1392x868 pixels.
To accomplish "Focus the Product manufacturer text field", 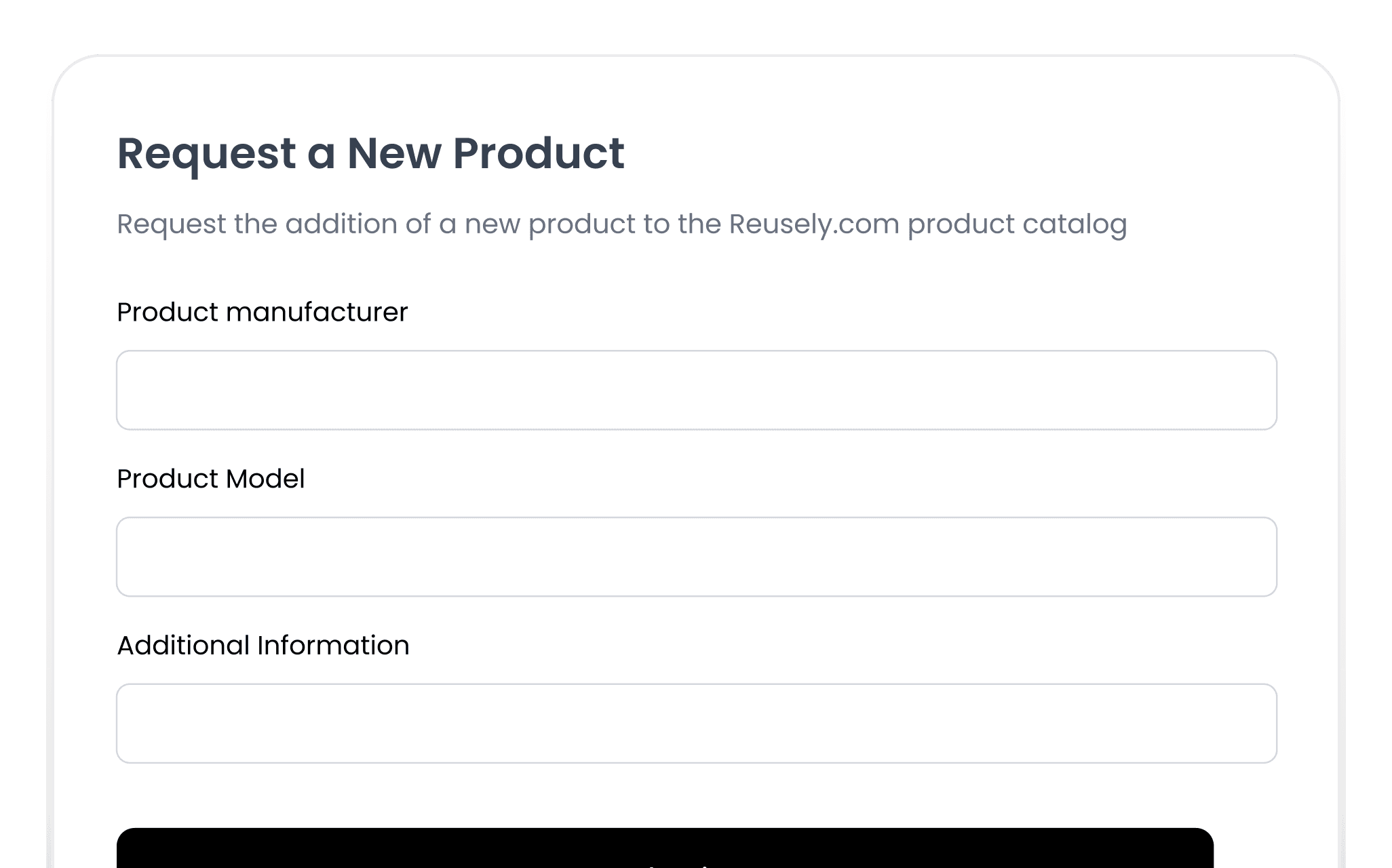I will [x=697, y=390].
